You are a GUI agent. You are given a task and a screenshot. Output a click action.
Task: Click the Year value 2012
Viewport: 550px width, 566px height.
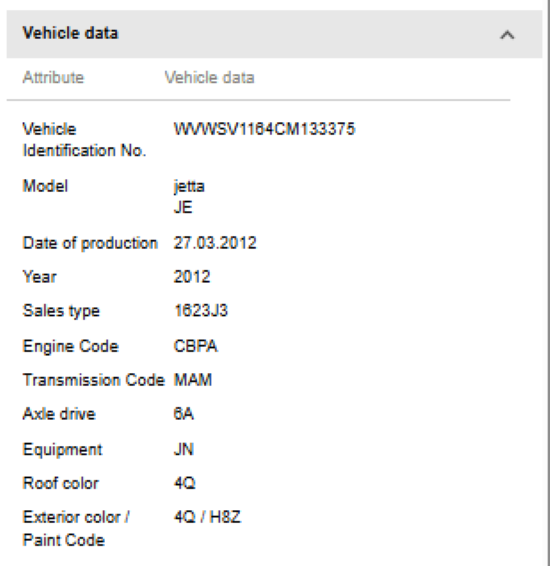tap(192, 277)
